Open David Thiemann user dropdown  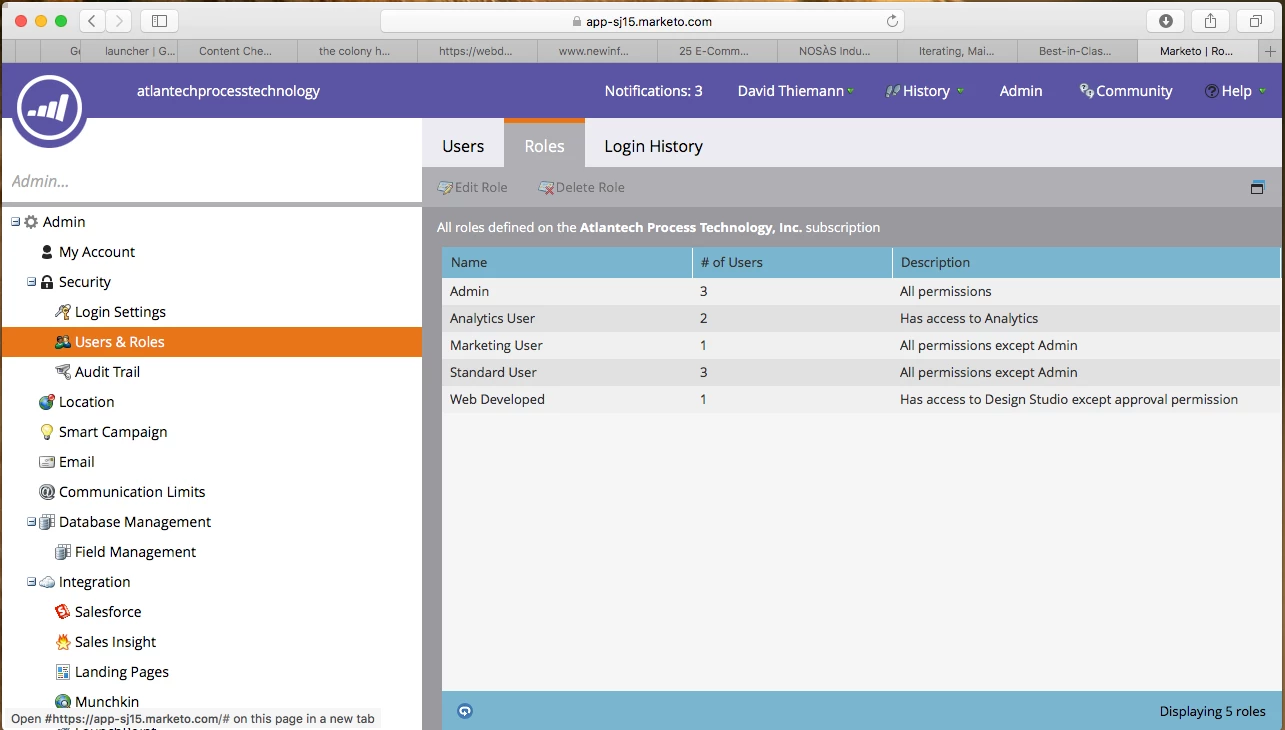(796, 91)
